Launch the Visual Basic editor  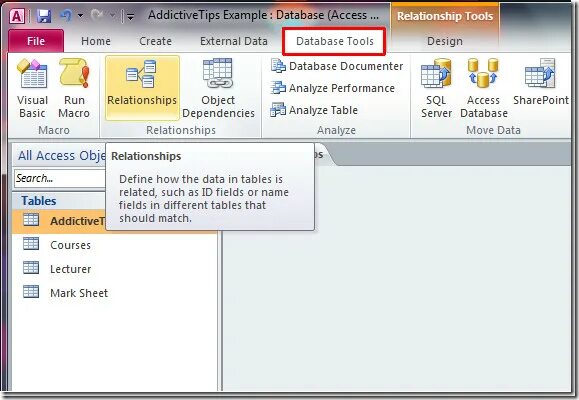pos(32,88)
